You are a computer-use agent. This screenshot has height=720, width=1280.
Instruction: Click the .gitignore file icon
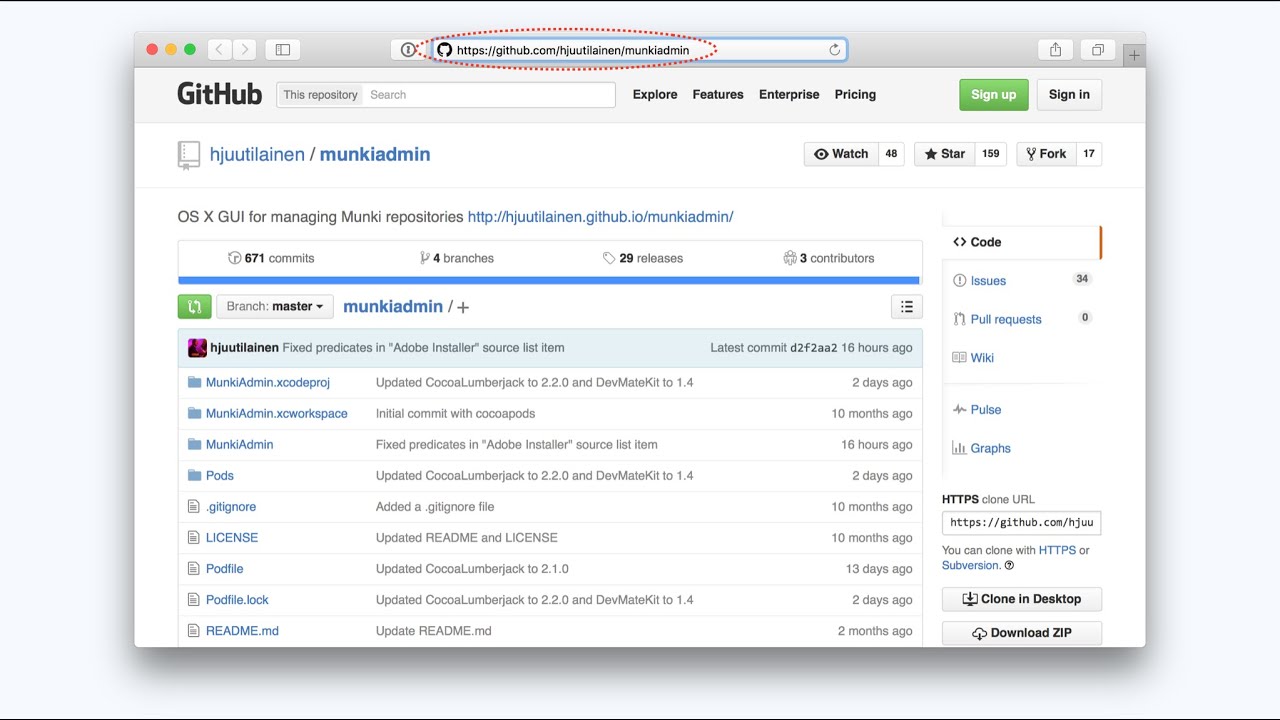[194, 506]
